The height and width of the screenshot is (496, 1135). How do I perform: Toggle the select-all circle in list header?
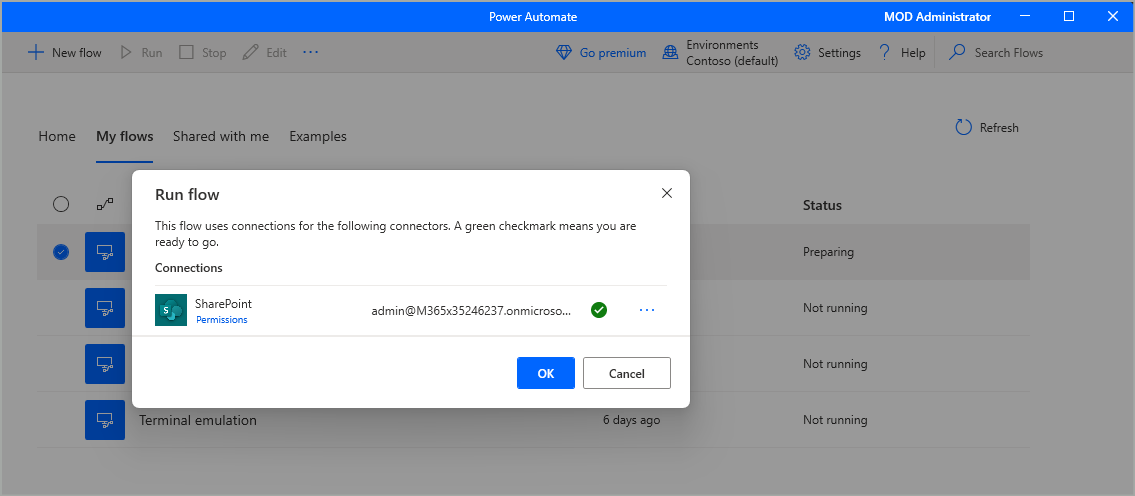click(61, 204)
